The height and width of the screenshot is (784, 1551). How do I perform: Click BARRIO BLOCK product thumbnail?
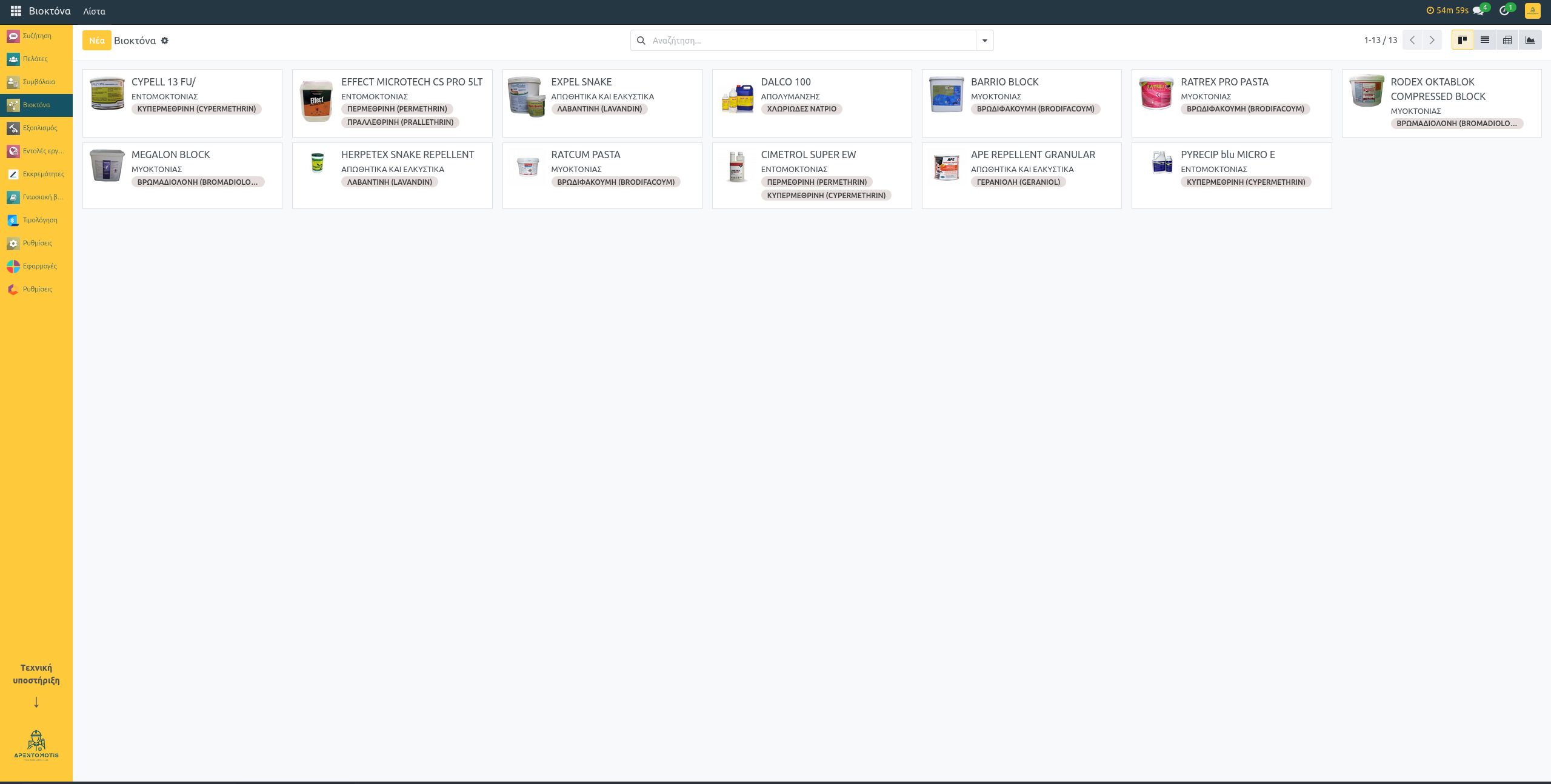pos(947,95)
